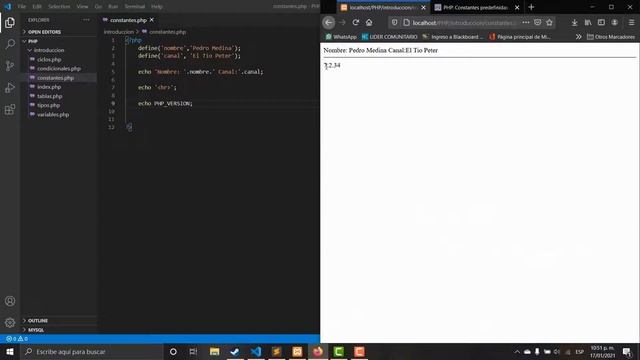
Task: Save page to Pocket
Action: 538,22
